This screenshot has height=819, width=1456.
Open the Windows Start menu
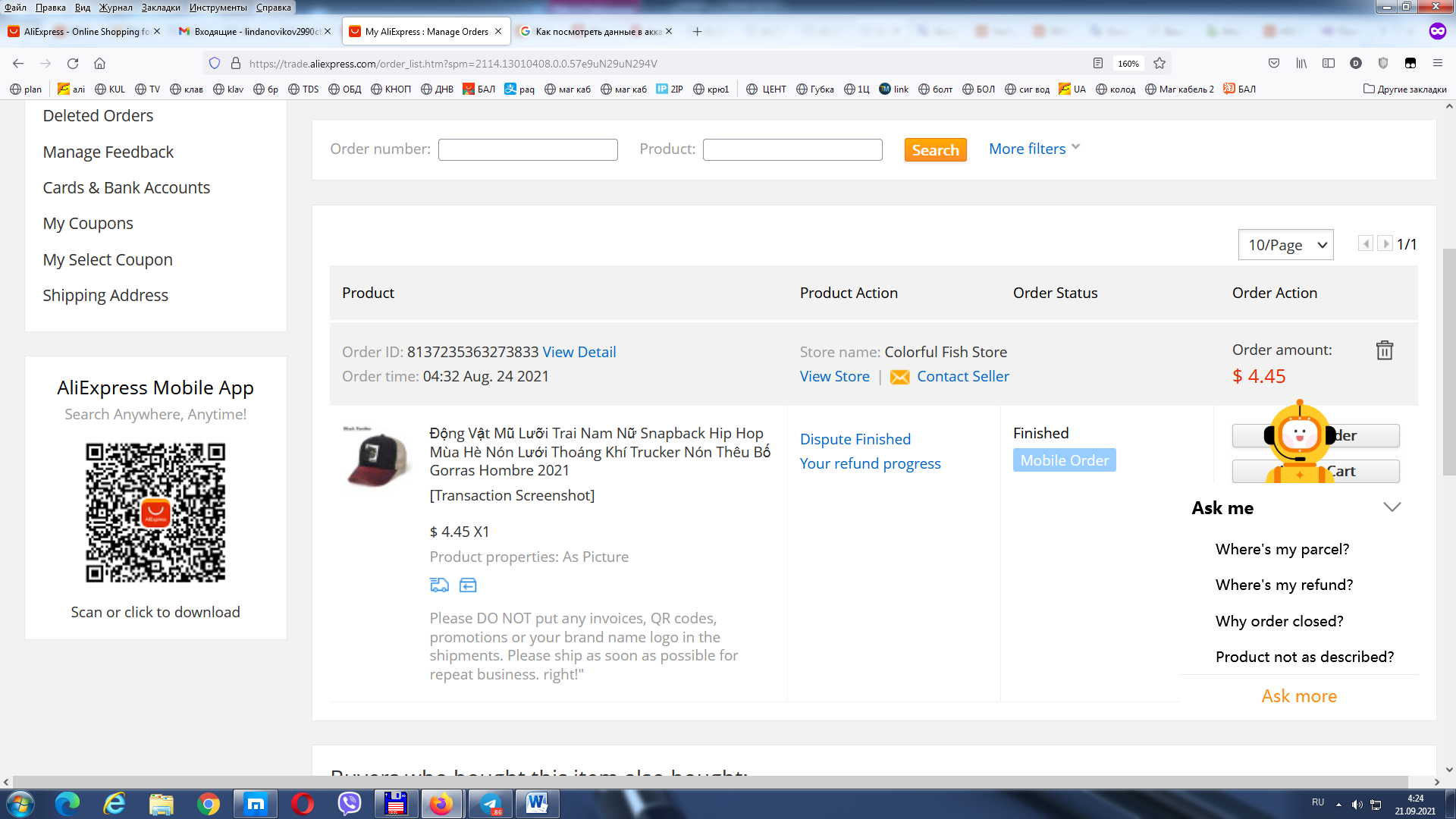point(20,804)
